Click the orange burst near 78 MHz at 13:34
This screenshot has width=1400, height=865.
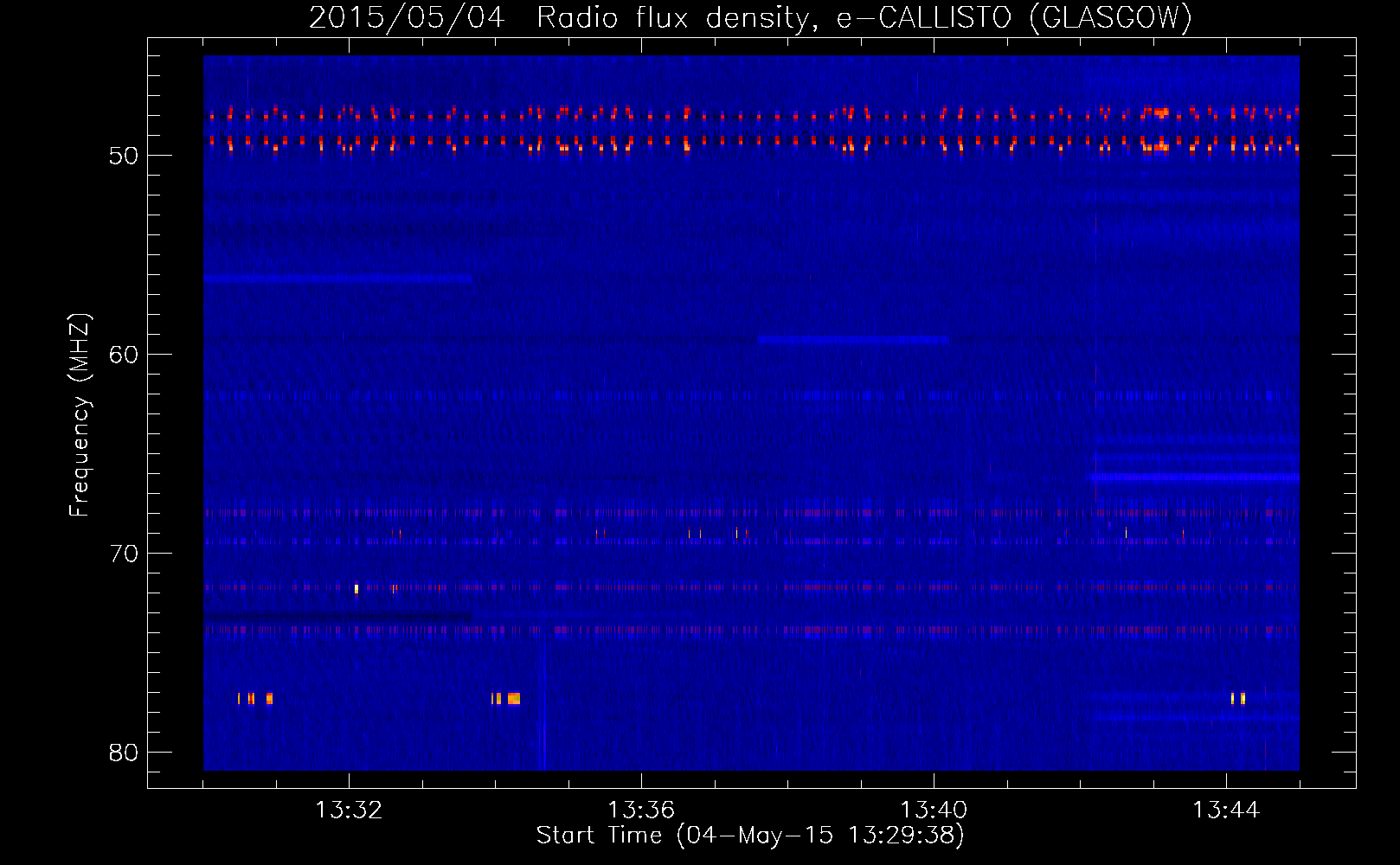point(506,698)
